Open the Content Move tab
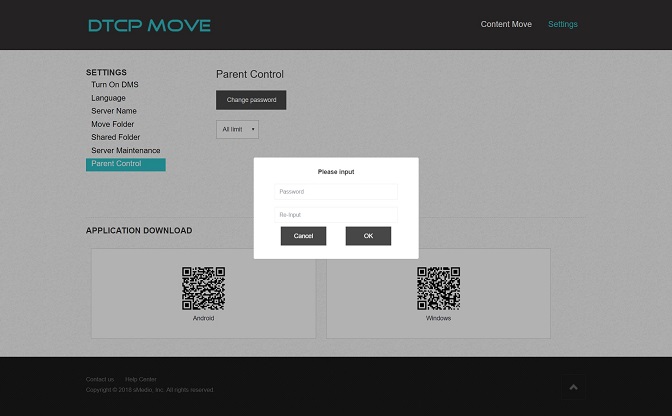Image resolution: width=672 pixels, height=416 pixels. click(x=506, y=24)
